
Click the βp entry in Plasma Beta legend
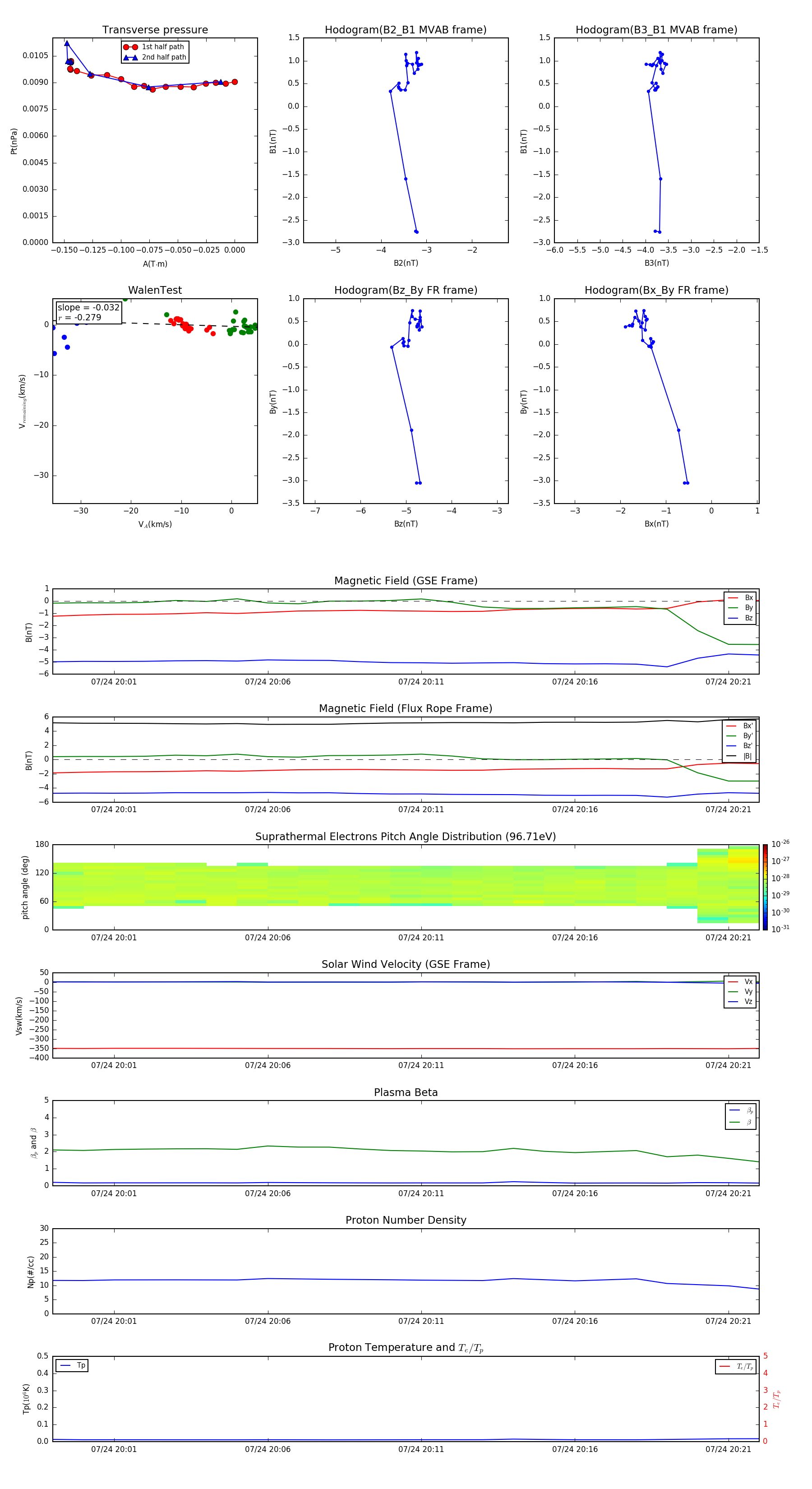click(741, 1110)
